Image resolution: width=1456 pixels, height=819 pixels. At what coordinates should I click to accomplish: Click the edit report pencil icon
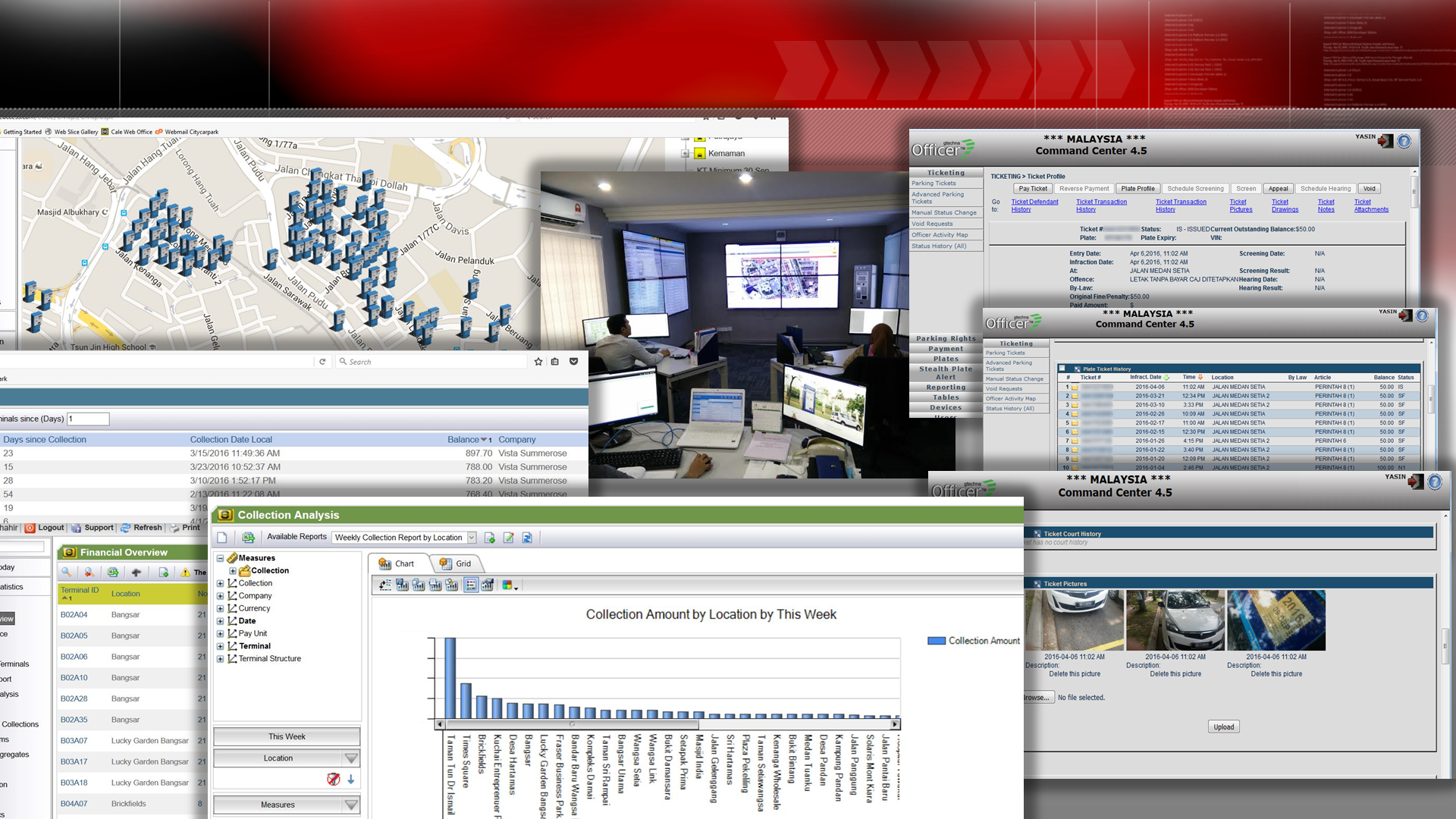coord(509,538)
